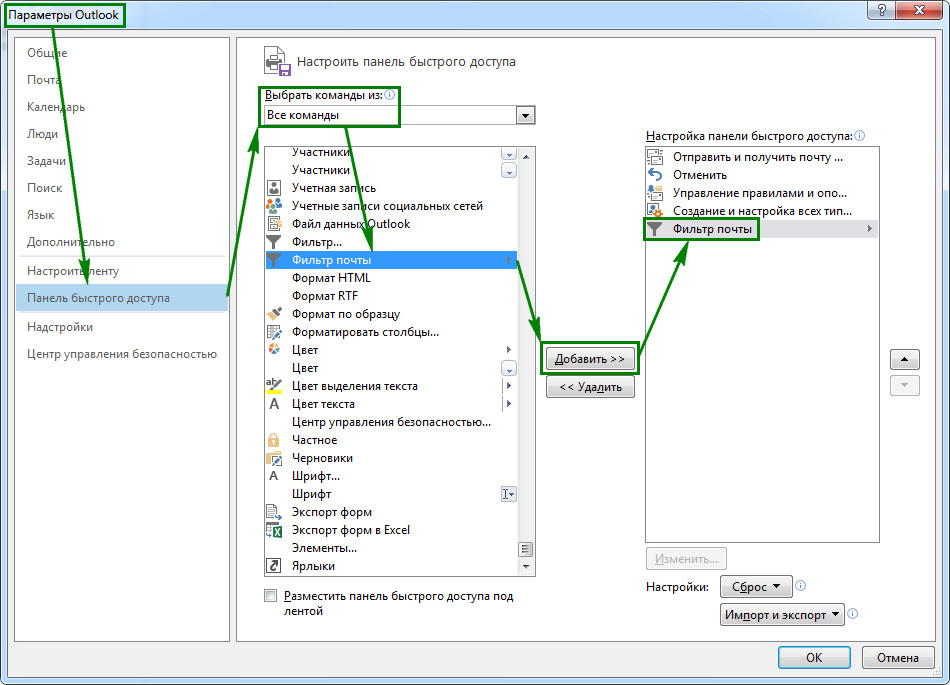
Task: Click the color wheel icon beside first Цвет
Action: pos(274,349)
